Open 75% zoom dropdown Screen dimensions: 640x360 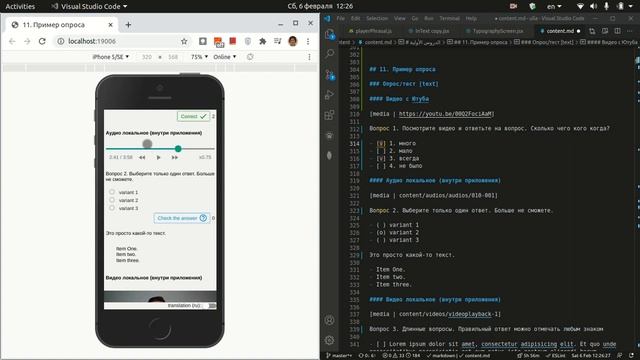tap(199, 57)
